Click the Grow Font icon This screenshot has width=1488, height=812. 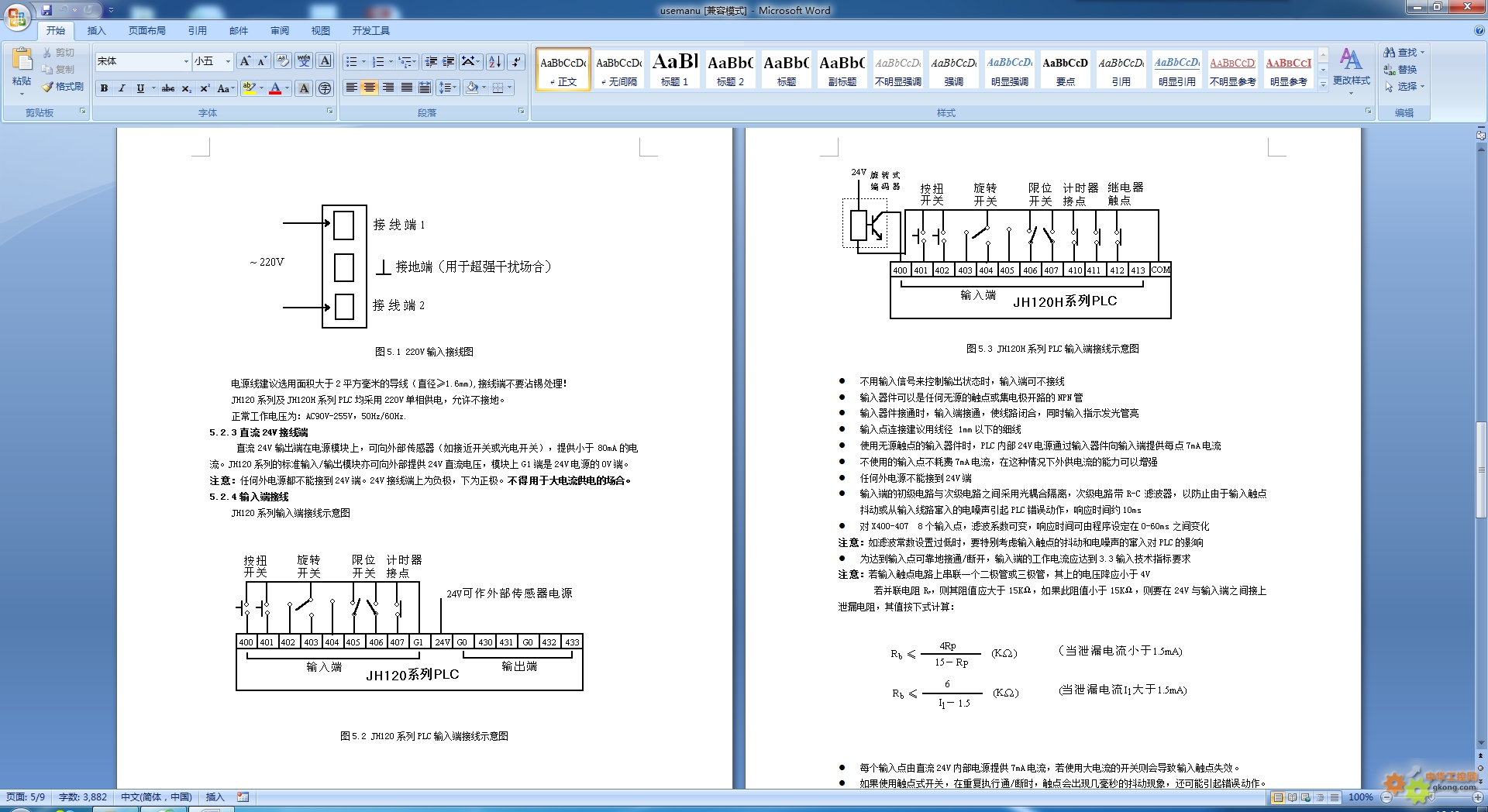tap(245, 61)
